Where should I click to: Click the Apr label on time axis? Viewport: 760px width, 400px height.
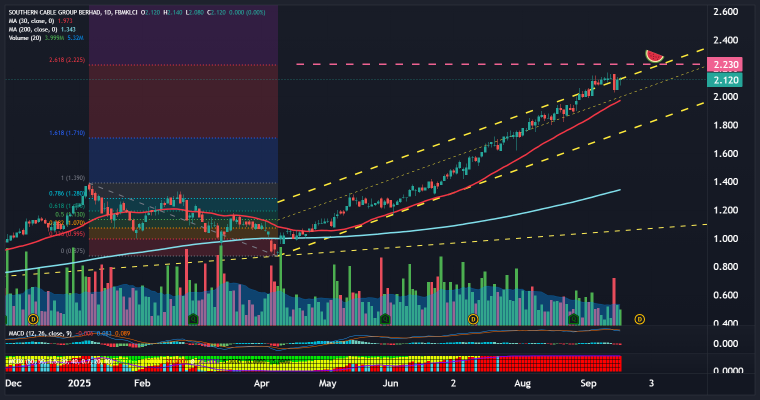point(263,383)
